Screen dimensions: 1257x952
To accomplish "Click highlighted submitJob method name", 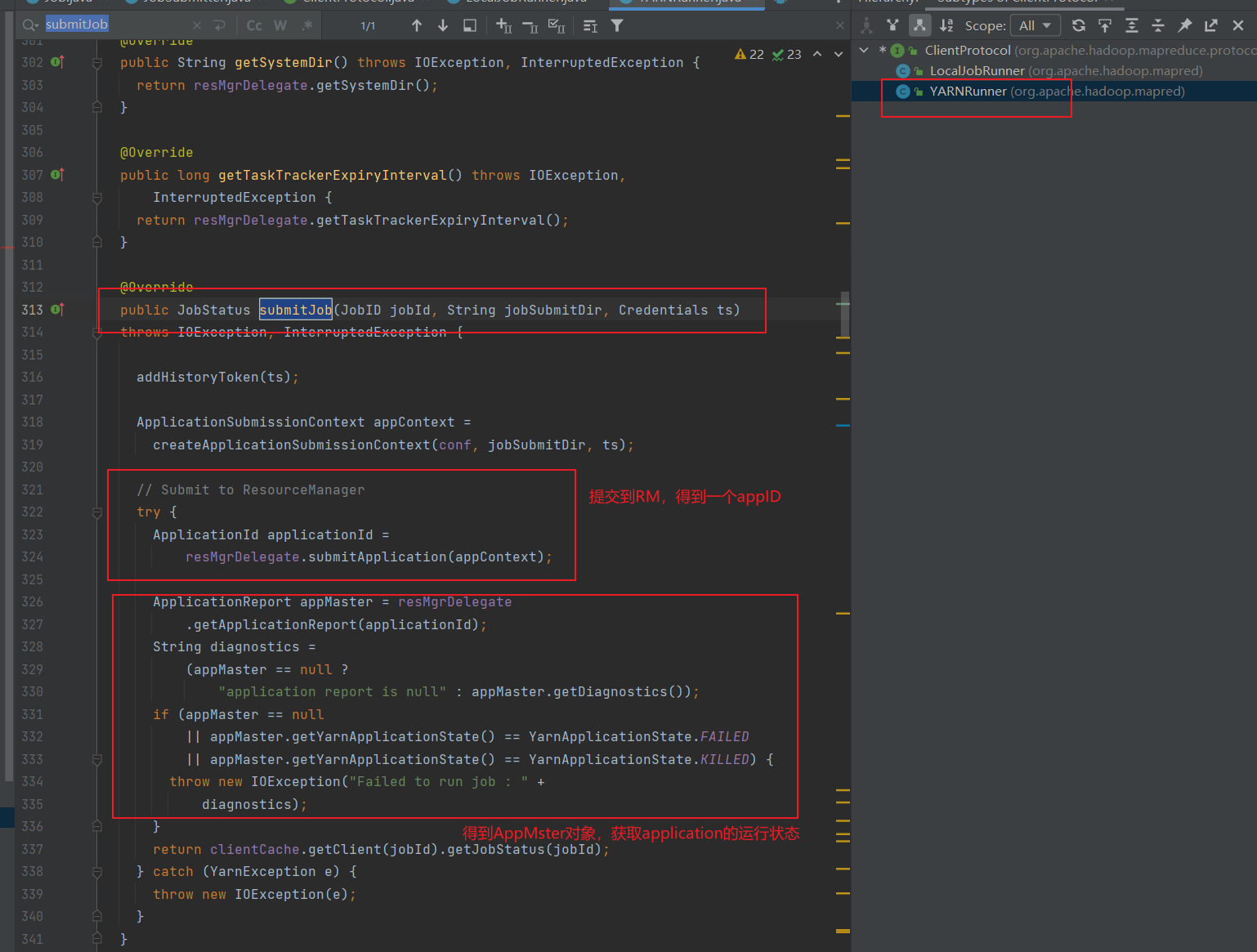I will [296, 310].
